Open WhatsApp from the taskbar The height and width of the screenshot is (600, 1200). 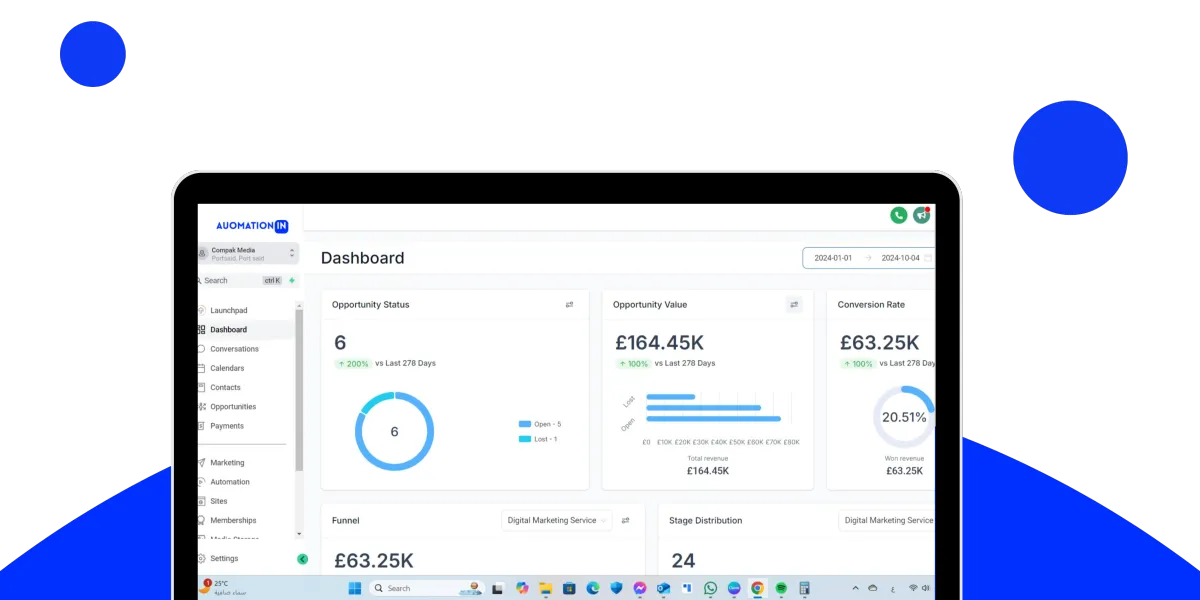click(711, 588)
